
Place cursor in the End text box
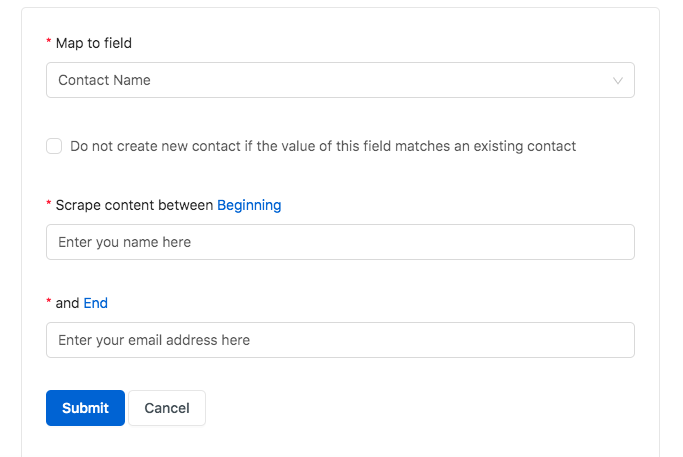[340, 340]
